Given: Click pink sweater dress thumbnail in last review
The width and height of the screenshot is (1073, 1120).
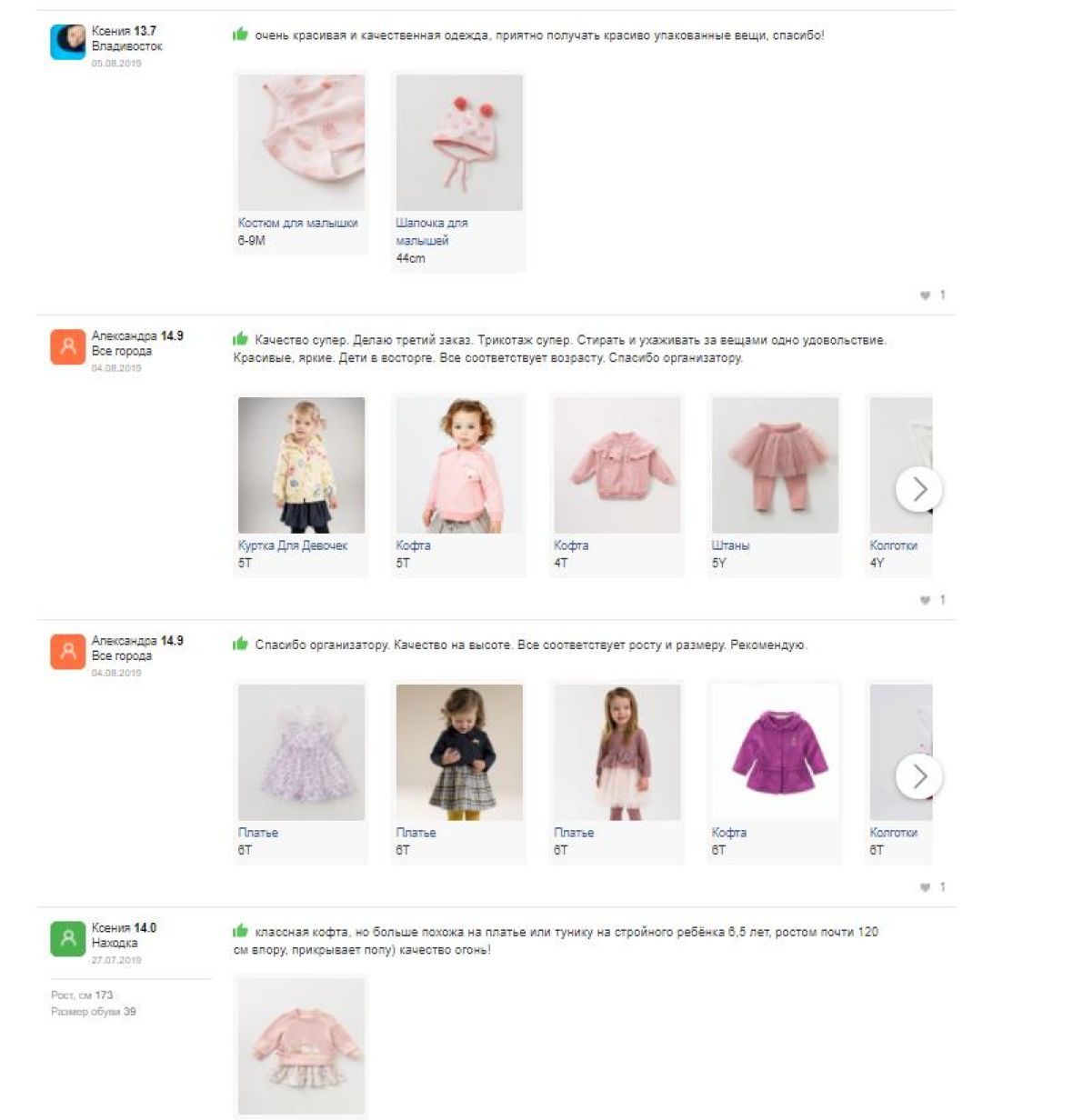Looking at the screenshot, I should 301,1046.
